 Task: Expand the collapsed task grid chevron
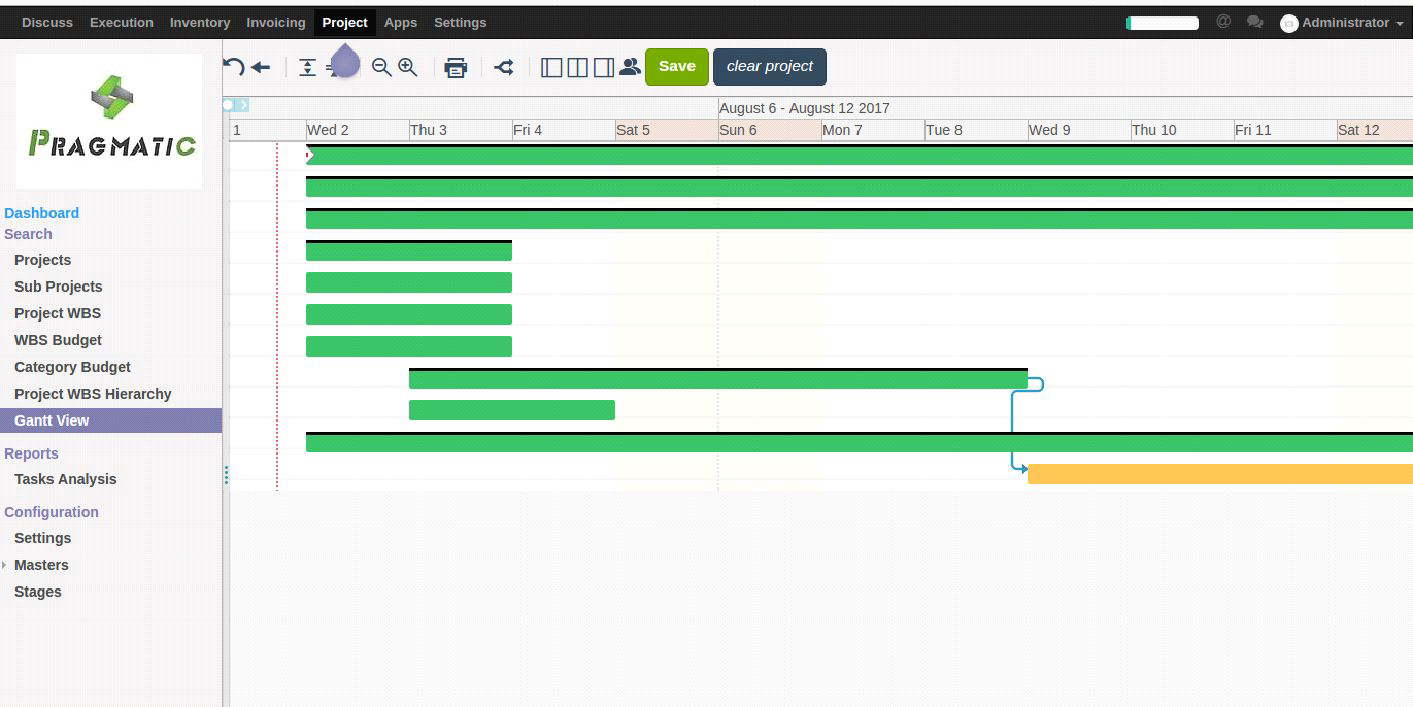coord(243,105)
